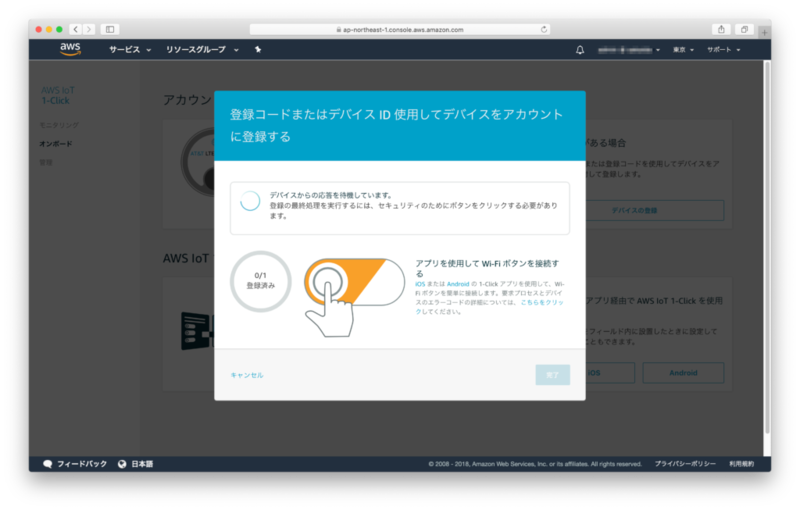Click the dialog title 登録コードまたはデバイス ID

tap(396, 125)
